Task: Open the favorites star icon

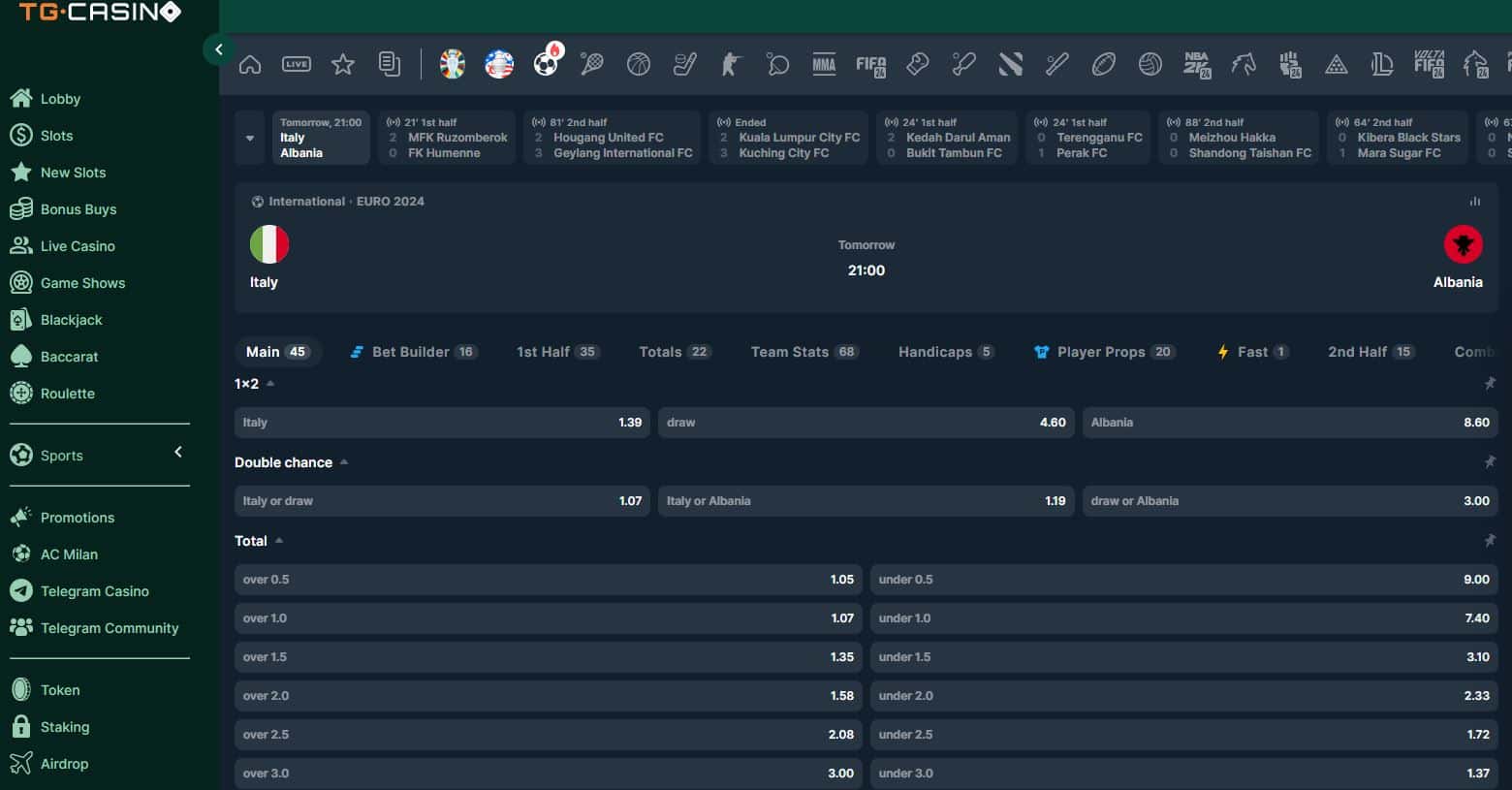Action: tap(343, 65)
